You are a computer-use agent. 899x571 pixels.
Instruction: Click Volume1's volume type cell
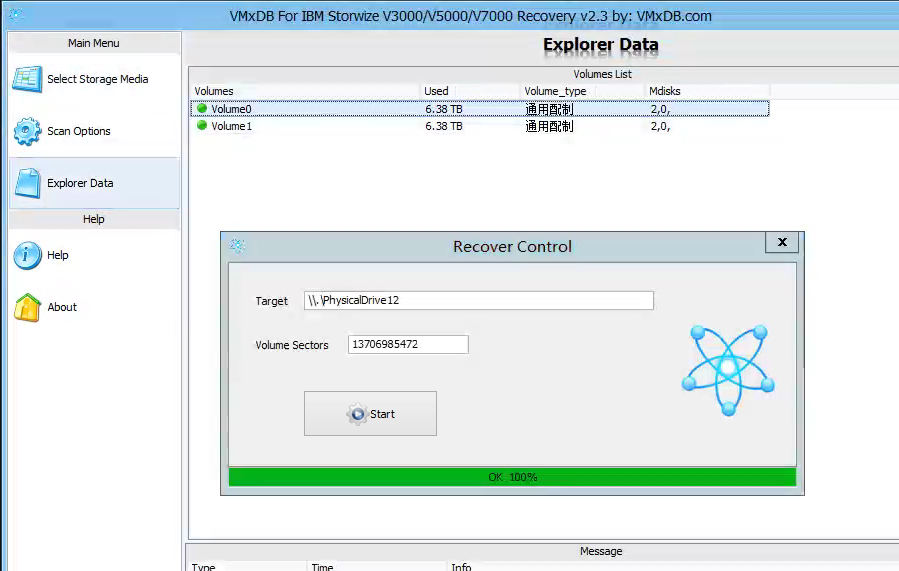click(x=549, y=126)
